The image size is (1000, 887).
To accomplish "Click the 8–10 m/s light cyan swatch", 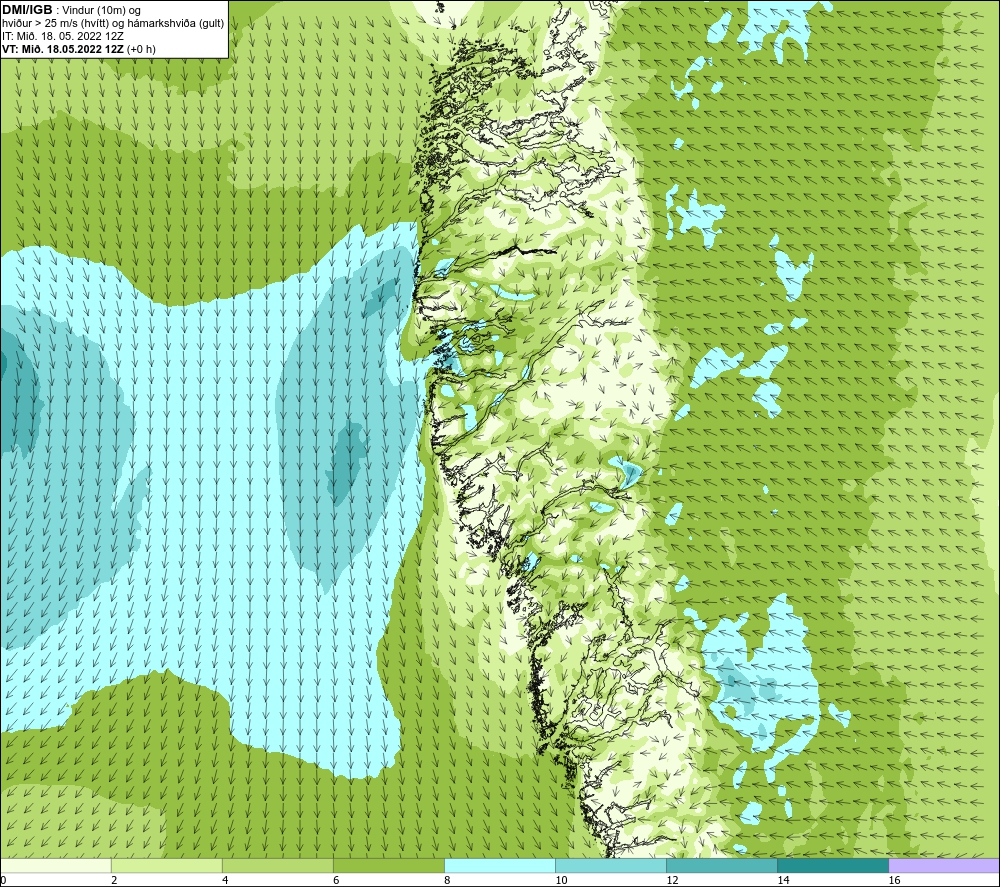I will click(500, 865).
